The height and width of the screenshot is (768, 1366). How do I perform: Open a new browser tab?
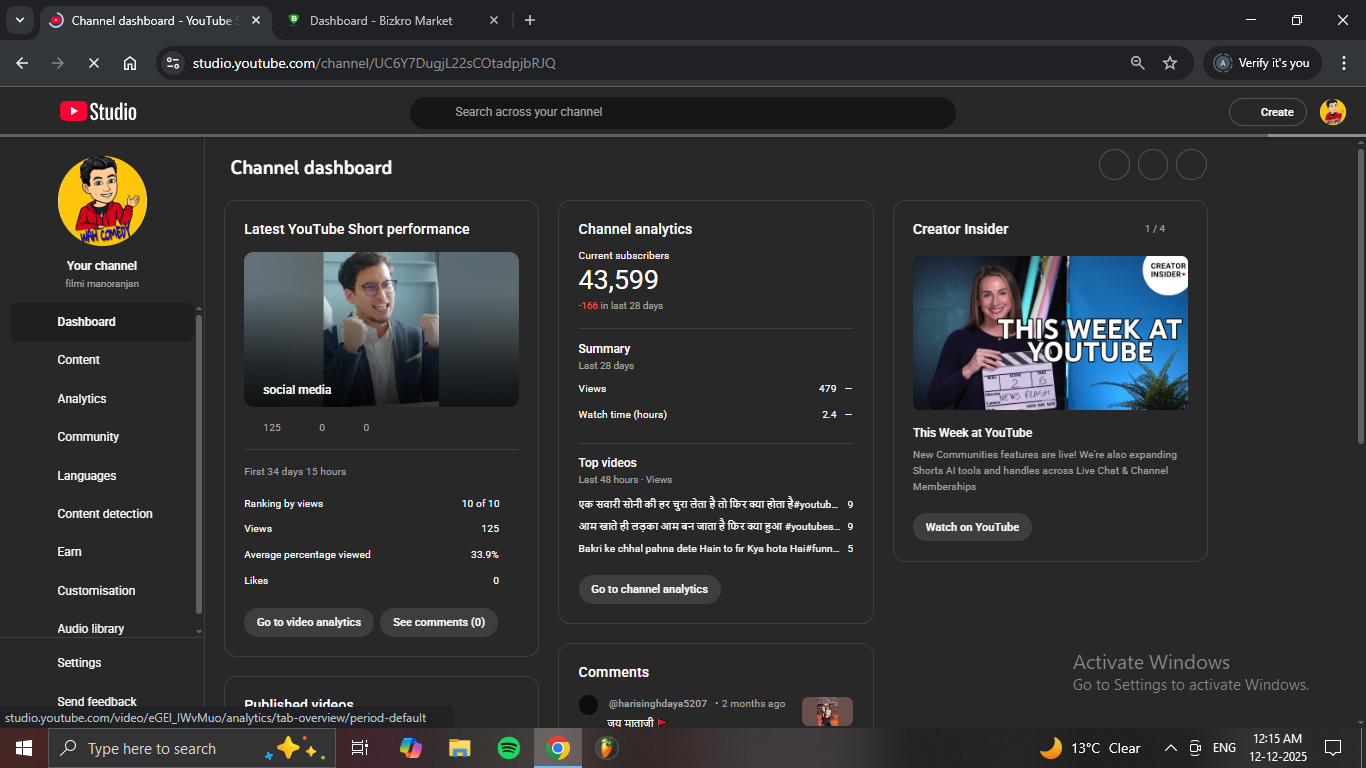click(530, 20)
